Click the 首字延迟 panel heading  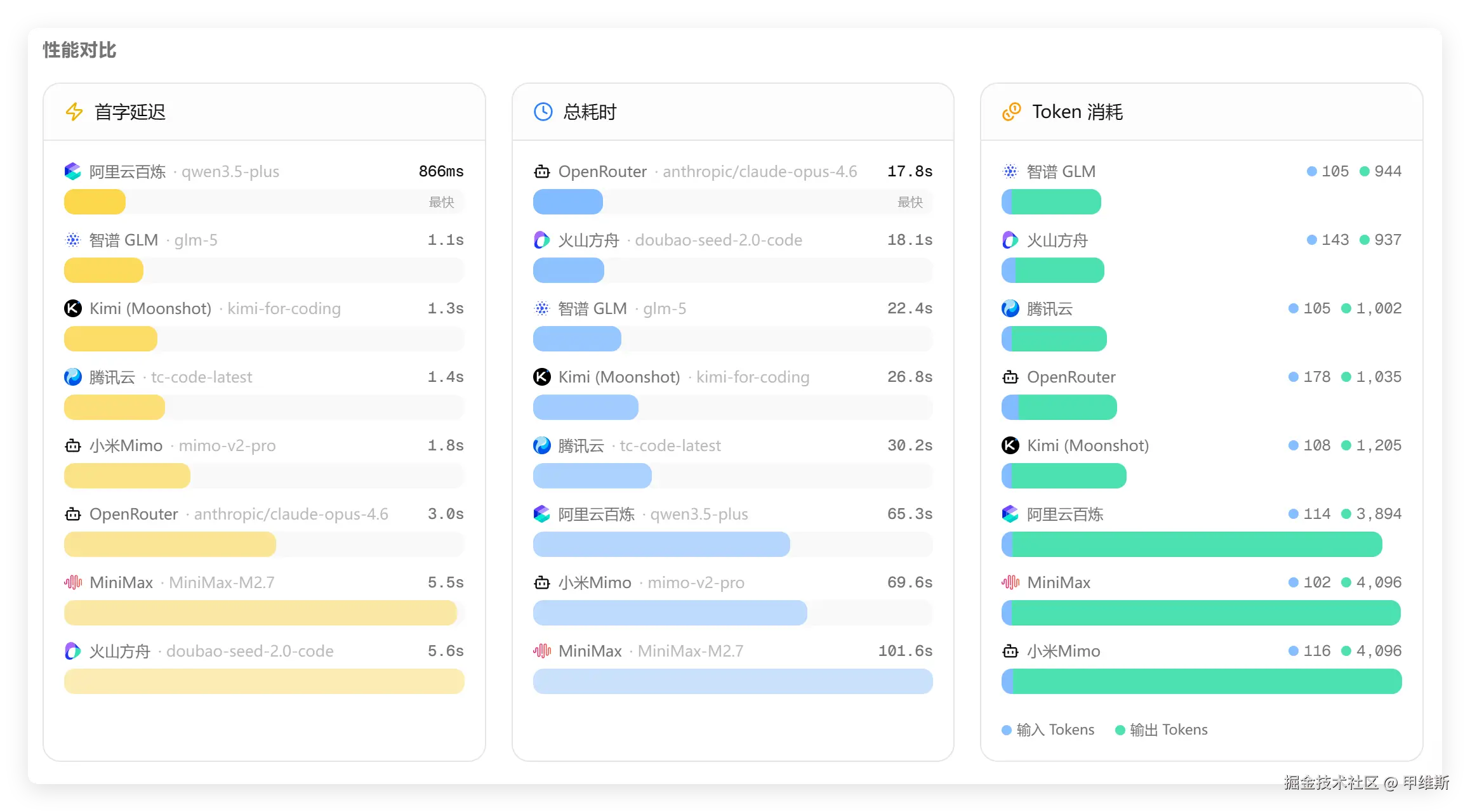[x=129, y=112]
